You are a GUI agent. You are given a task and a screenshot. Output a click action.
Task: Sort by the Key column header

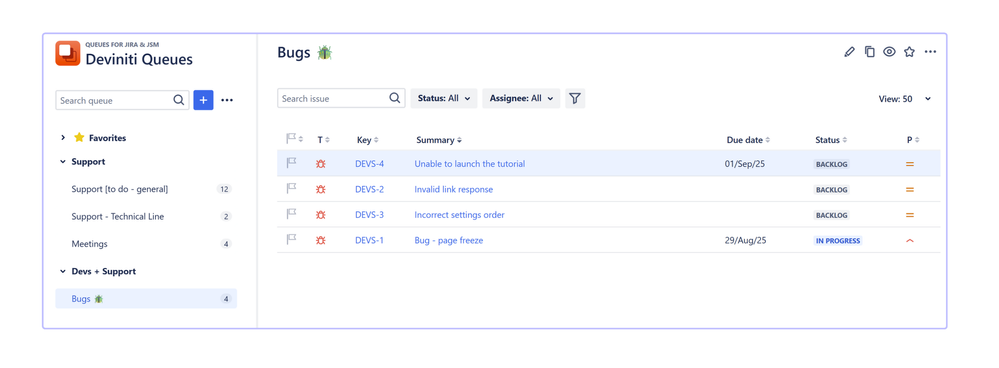368,139
